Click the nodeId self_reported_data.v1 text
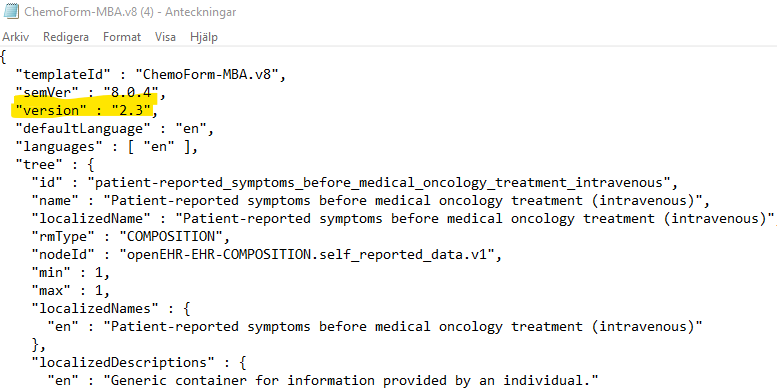Viewport: 777px width, 391px height. pyautogui.click(x=307, y=255)
